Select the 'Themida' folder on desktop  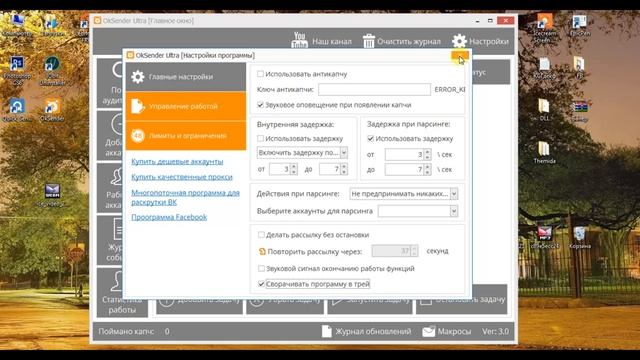click(544, 152)
